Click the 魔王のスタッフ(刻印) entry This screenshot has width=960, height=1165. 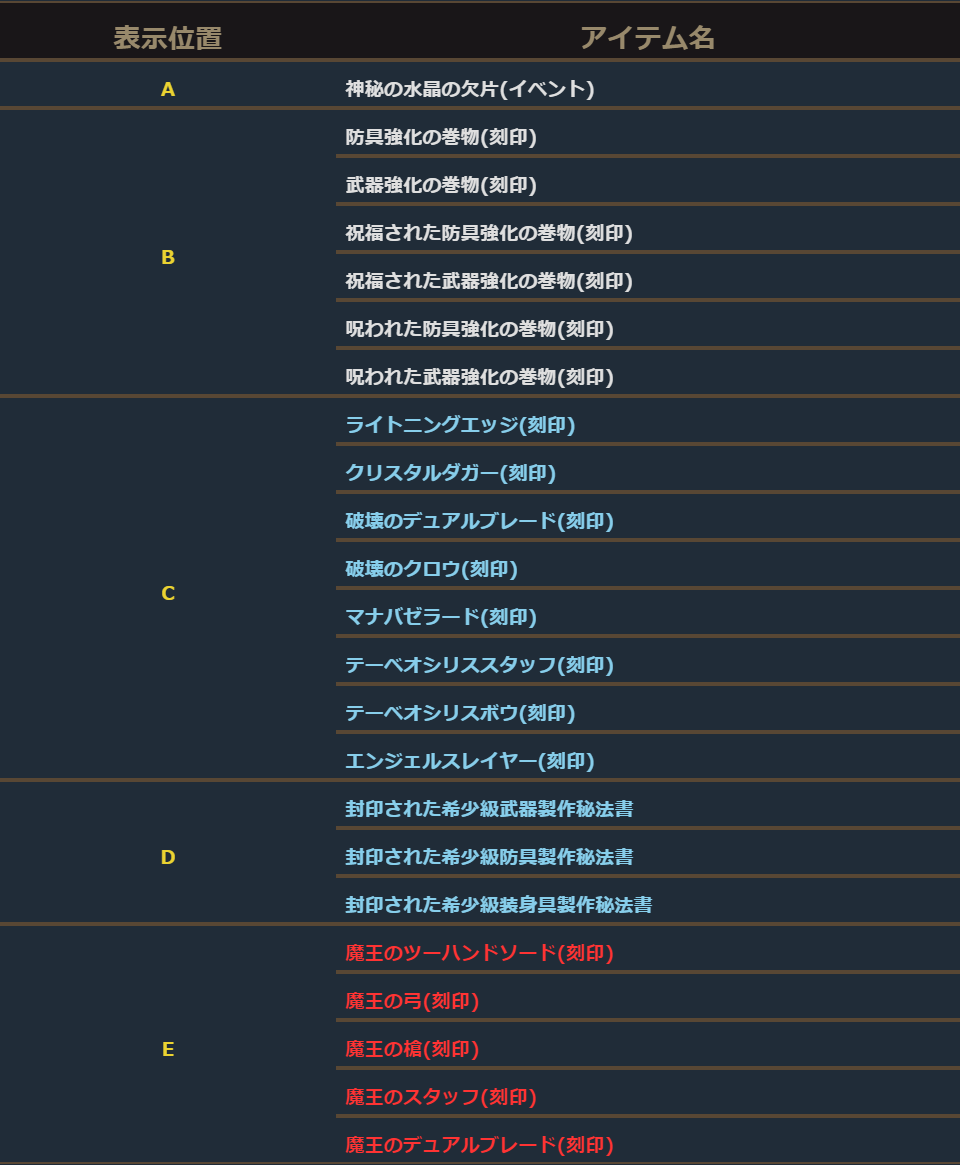click(441, 1098)
